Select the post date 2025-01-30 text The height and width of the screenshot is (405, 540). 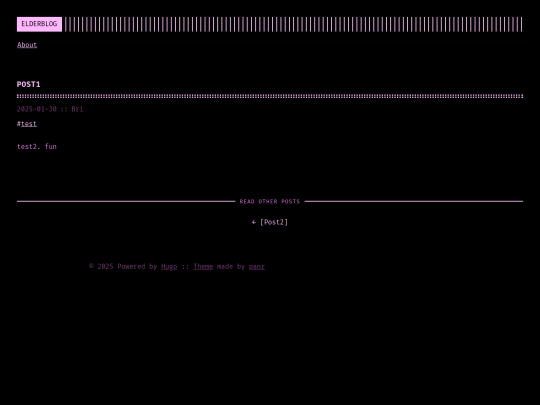[37, 109]
